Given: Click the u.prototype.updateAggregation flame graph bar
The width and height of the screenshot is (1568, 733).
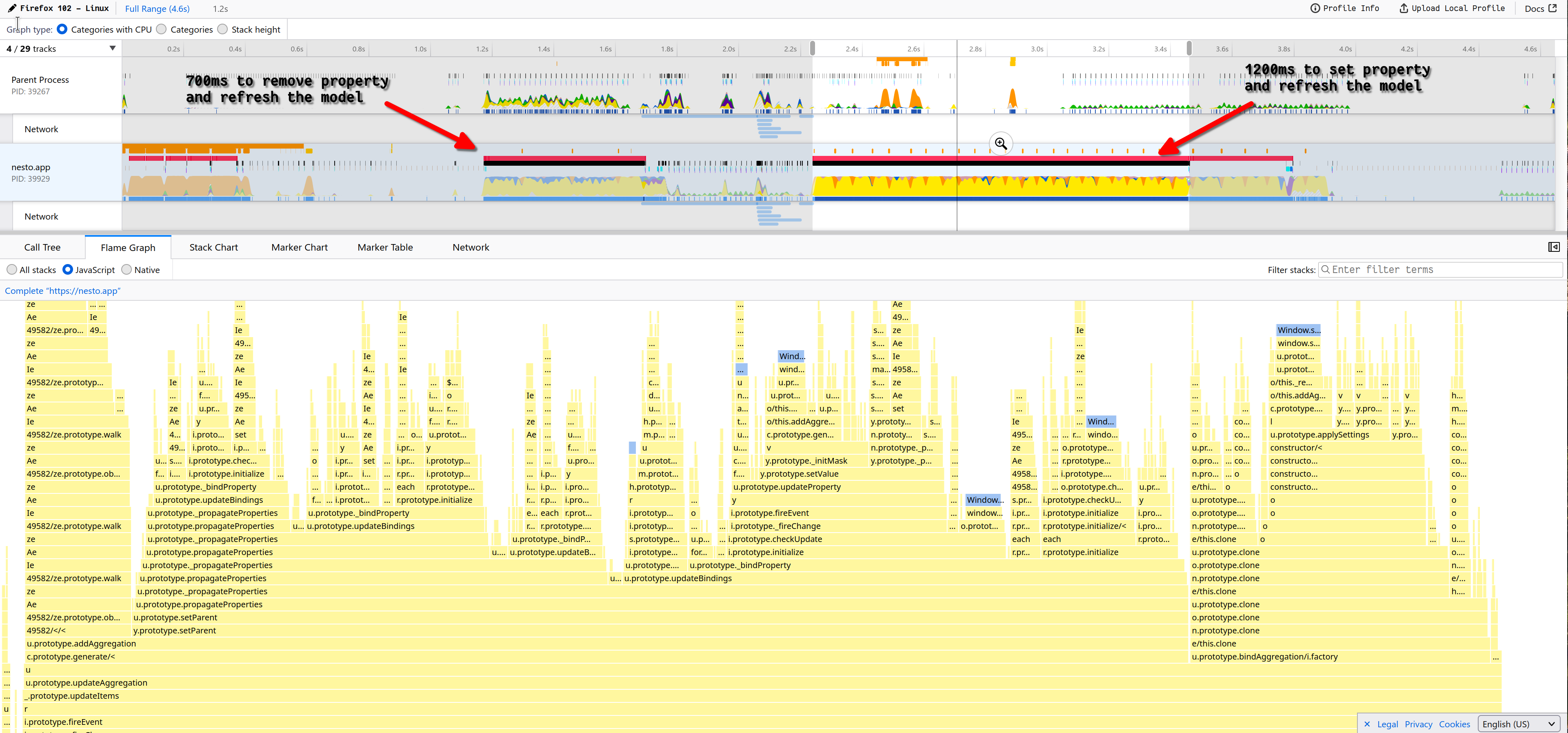Looking at the screenshot, I should (87, 682).
